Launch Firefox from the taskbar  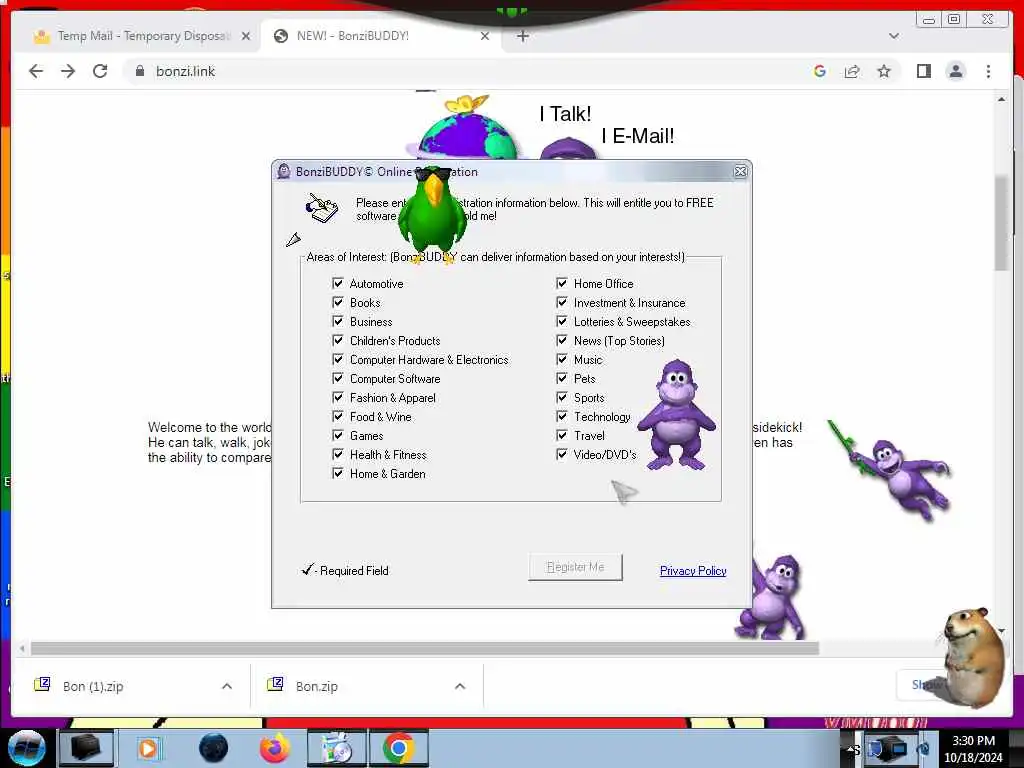point(275,748)
